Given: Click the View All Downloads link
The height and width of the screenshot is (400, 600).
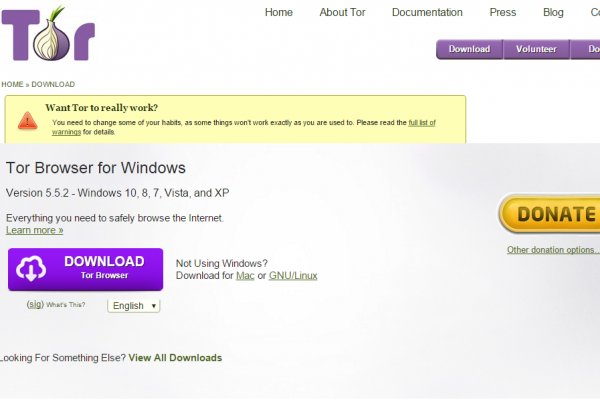Looking at the screenshot, I should 175,357.
